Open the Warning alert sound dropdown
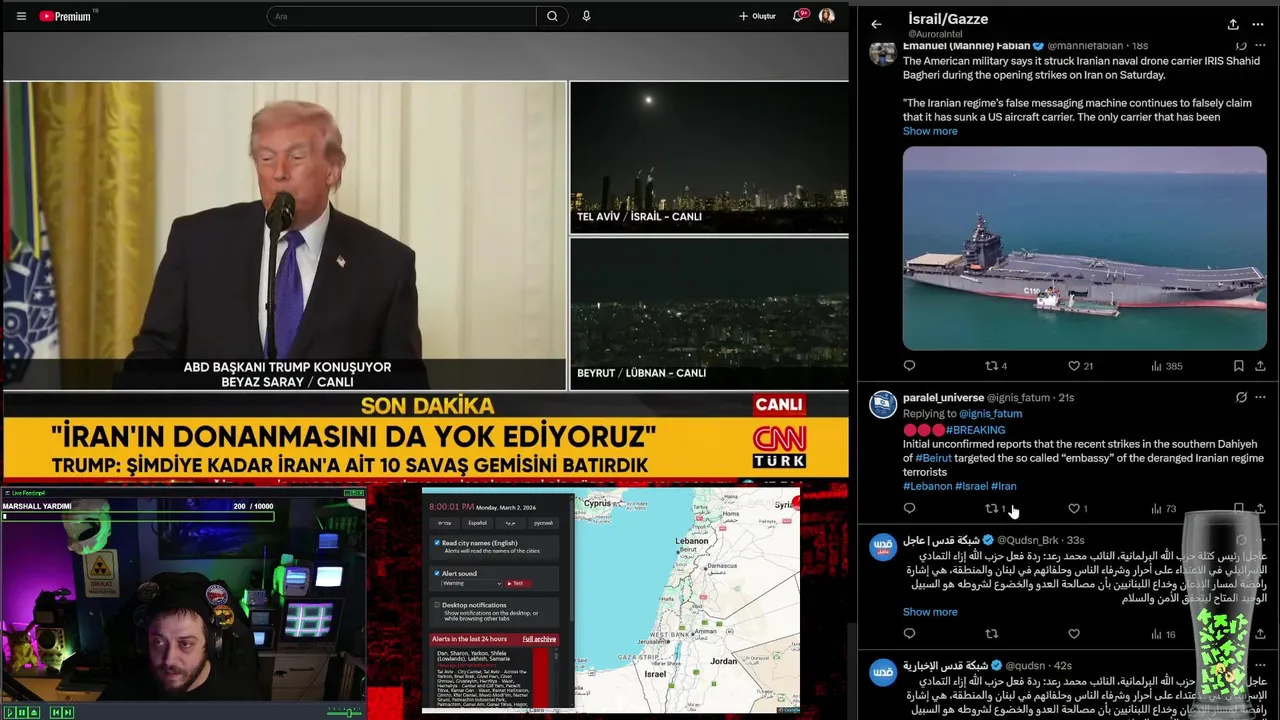1280x720 pixels. coord(472,583)
